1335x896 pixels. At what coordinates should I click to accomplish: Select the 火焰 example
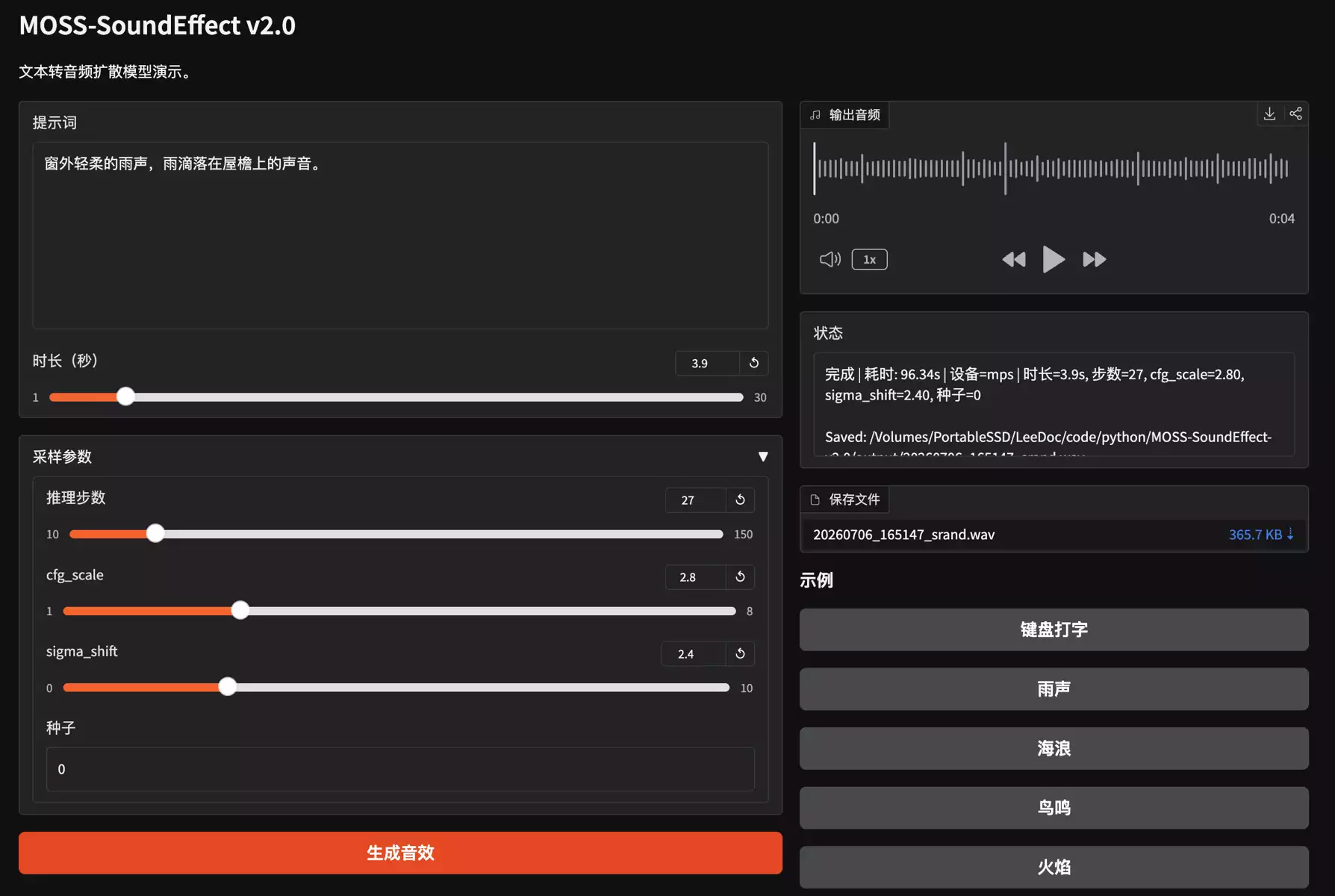pos(1054,867)
